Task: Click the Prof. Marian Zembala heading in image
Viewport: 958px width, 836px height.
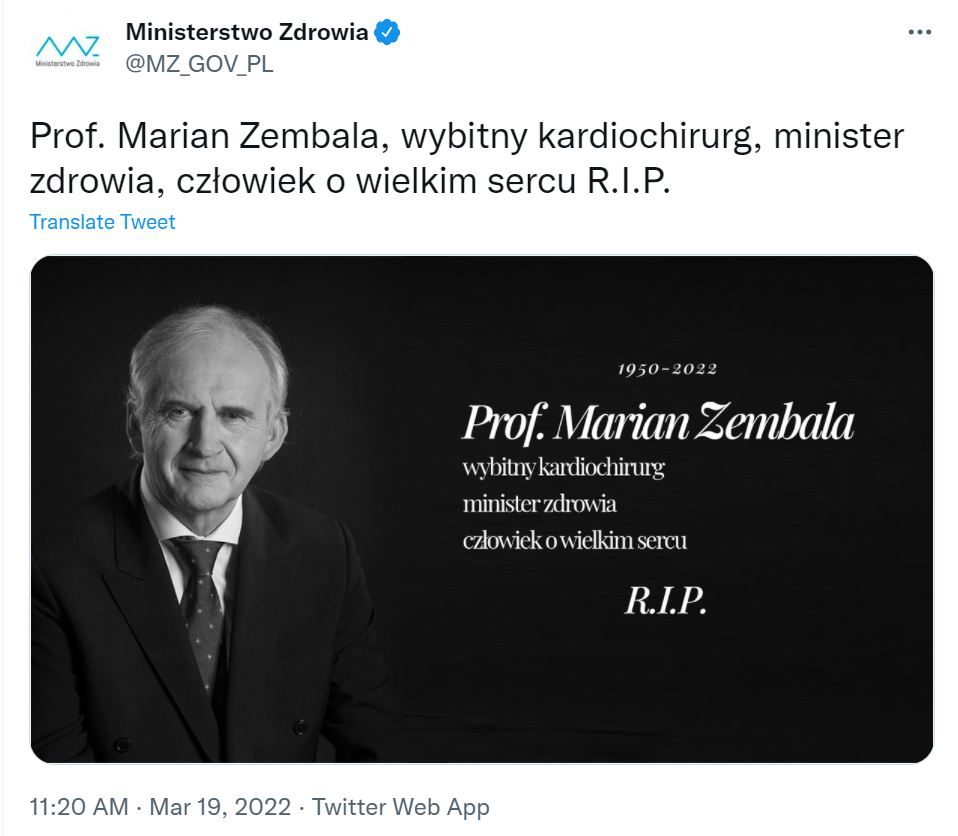Action: (658, 422)
